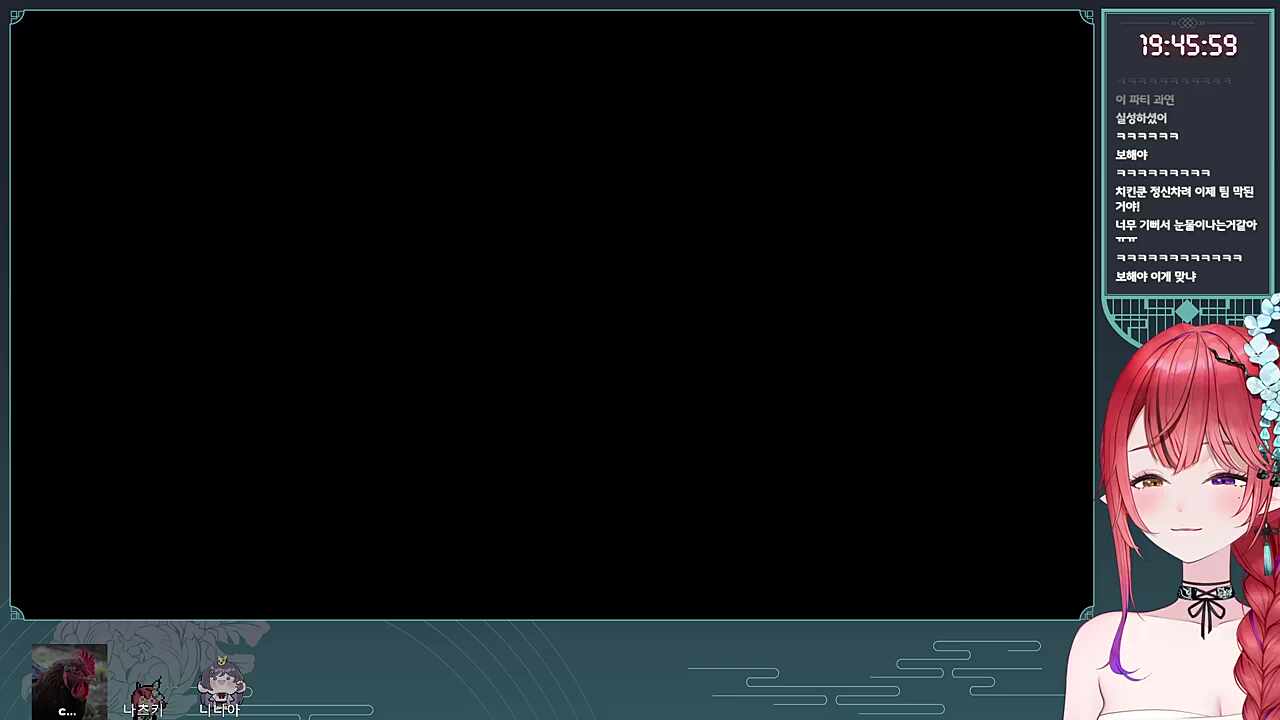Click the rooster profile picture thumbnail

69,681
